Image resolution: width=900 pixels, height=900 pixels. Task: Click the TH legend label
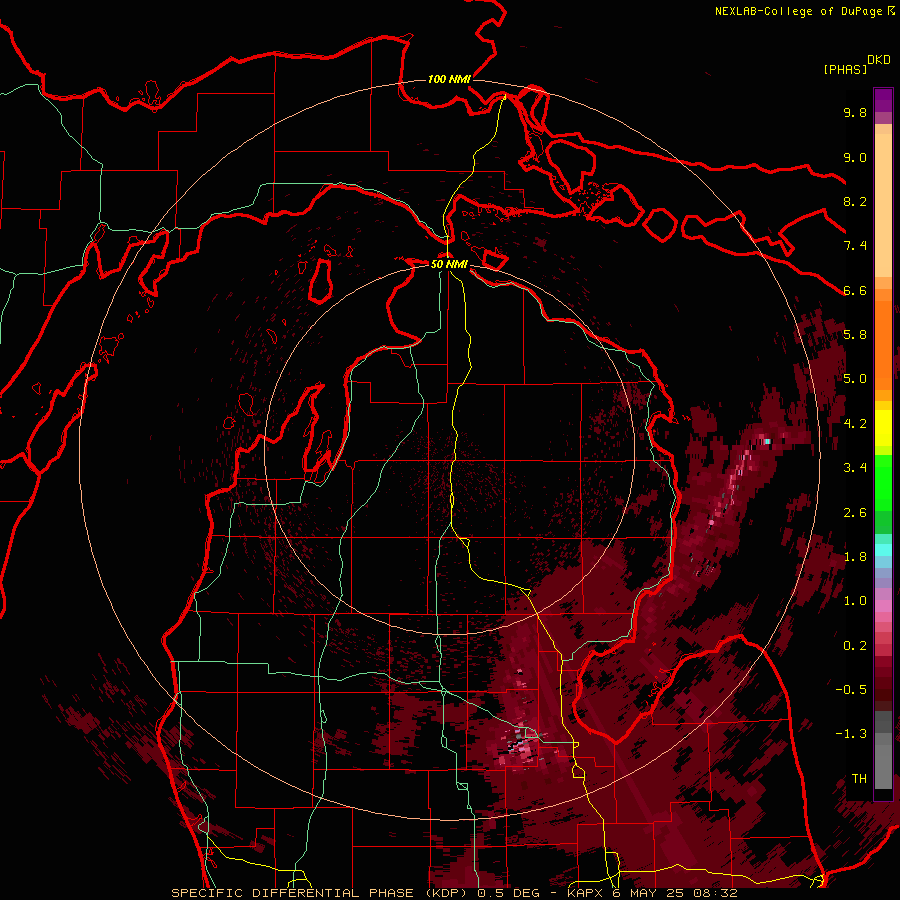pyautogui.click(x=859, y=779)
